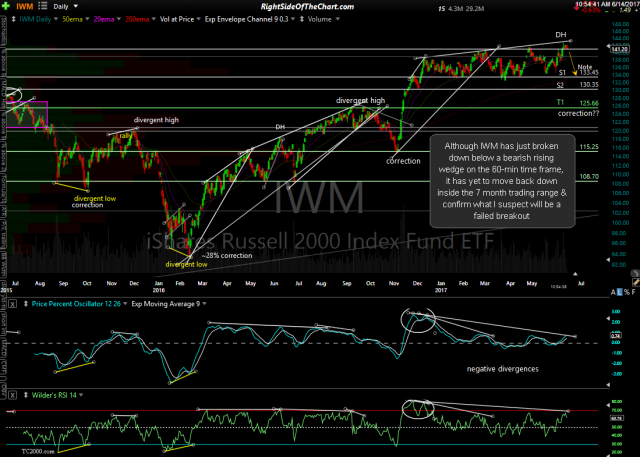The width and height of the screenshot is (640, 457).
Task: Expand the Exp Moving Average 9 arrow
Action: pyautogui.click(x=204, y=304)
